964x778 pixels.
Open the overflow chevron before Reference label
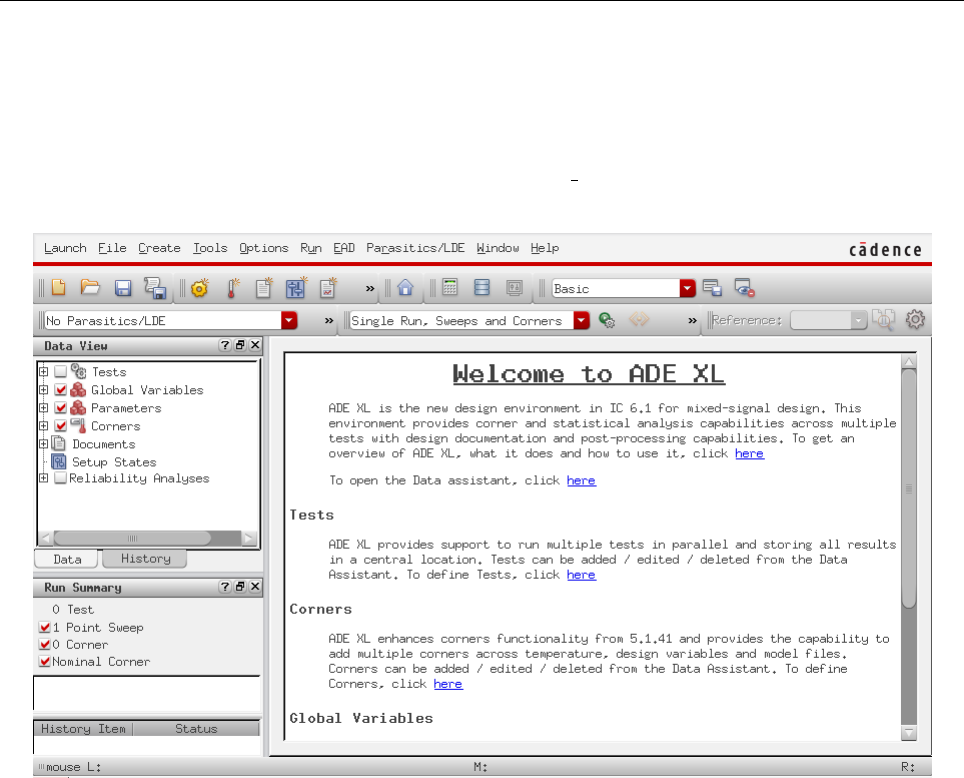coord(692,320)
